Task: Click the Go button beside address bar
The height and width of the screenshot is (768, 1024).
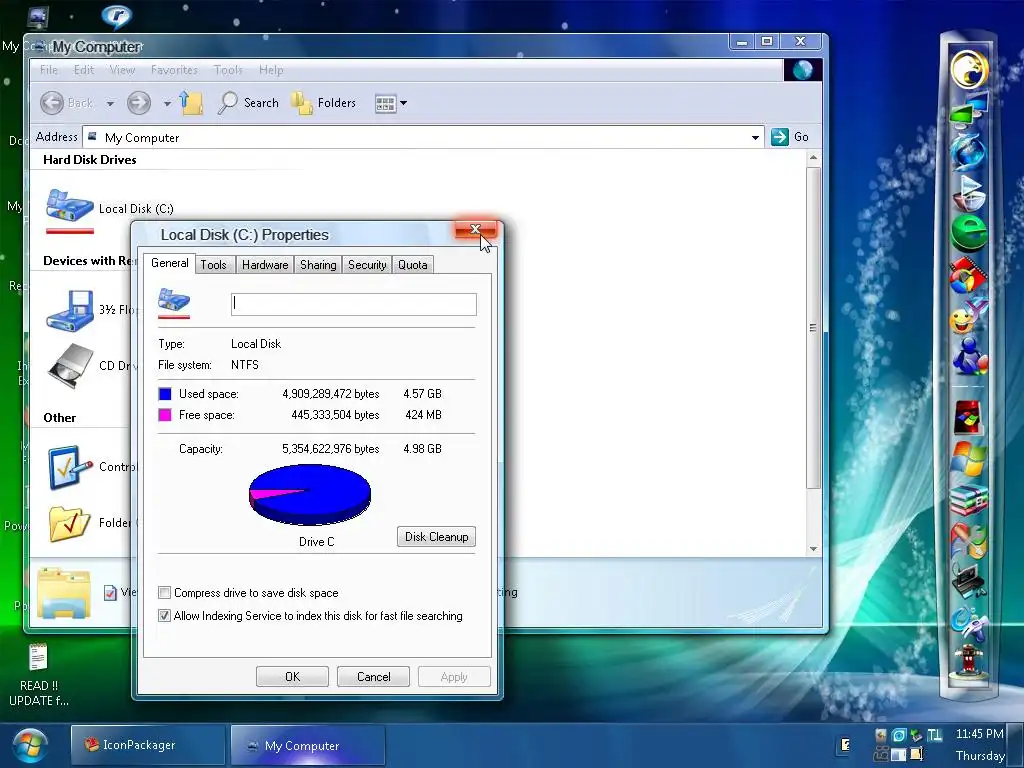Action: pyautogui.click(x=790, y=137)
